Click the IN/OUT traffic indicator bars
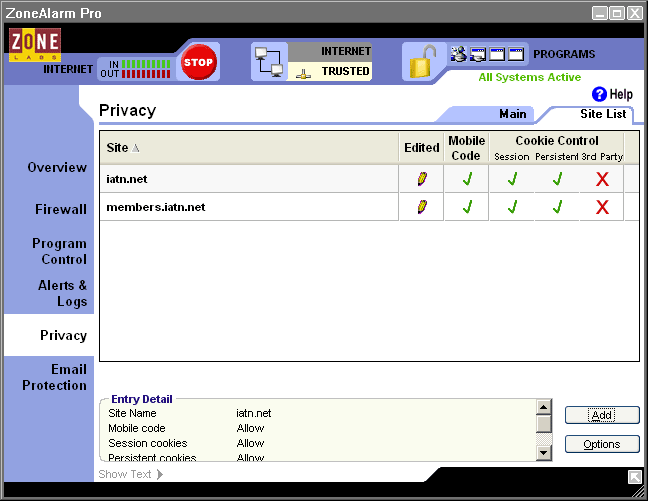Screen dimensions: 648x501 146,69
